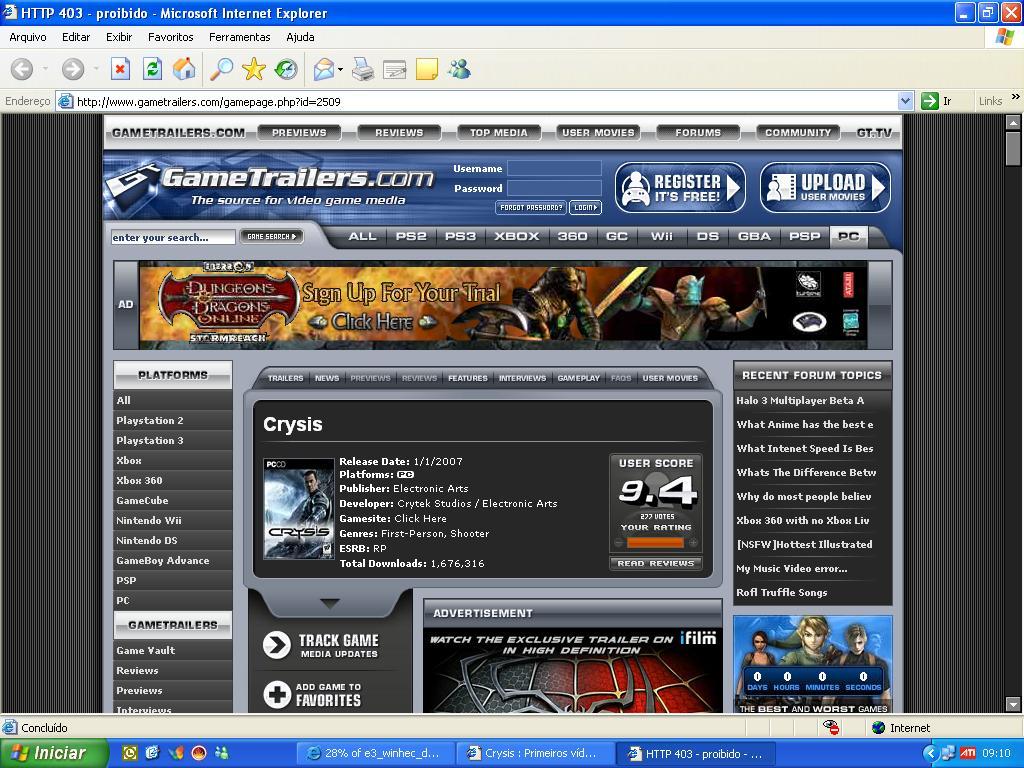The width and height of the screenshot is (1024, 768).
Task: Open Game Vault in sidebar
Action: 172,650
